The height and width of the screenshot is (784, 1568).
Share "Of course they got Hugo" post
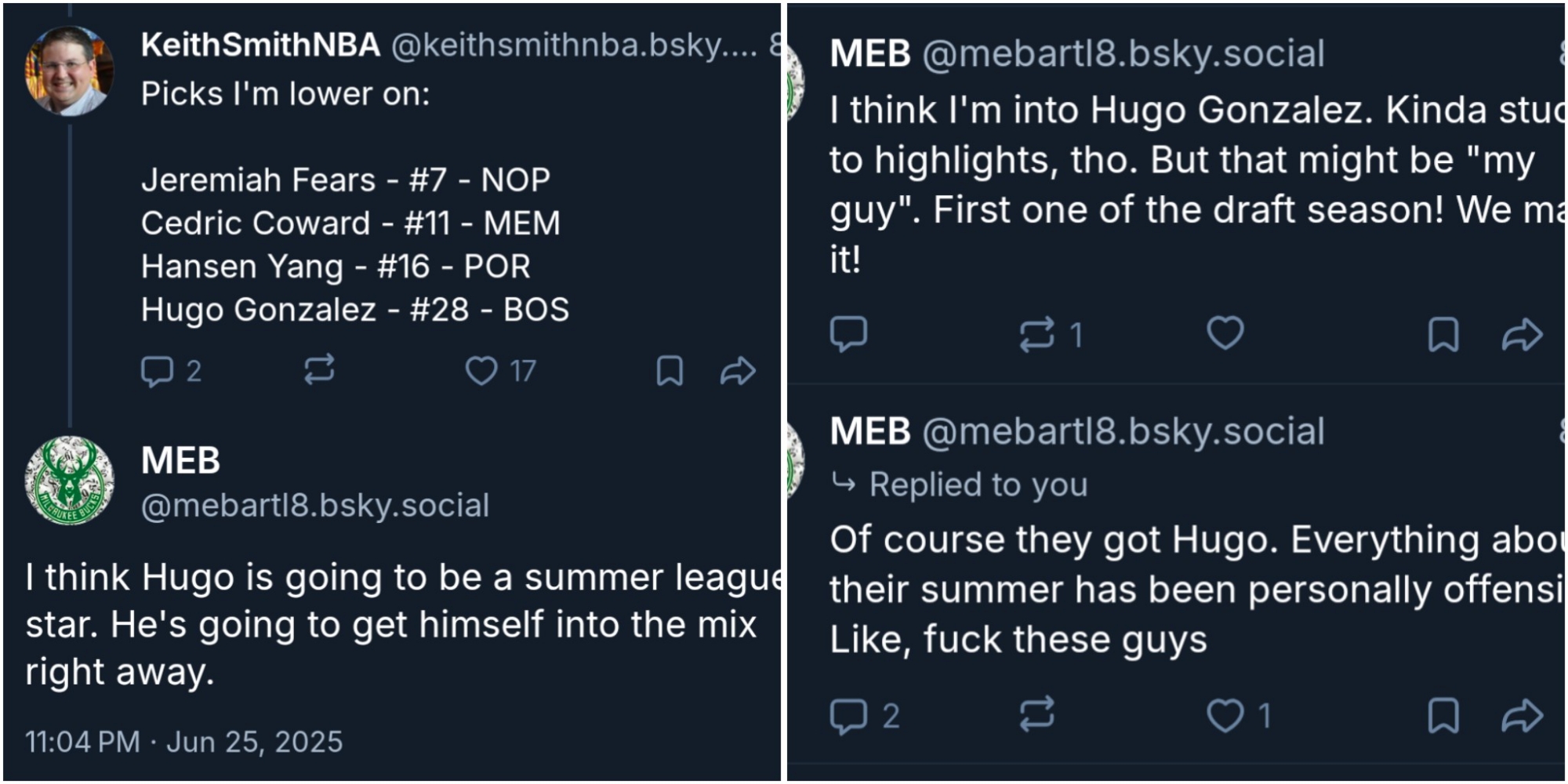1522,715
